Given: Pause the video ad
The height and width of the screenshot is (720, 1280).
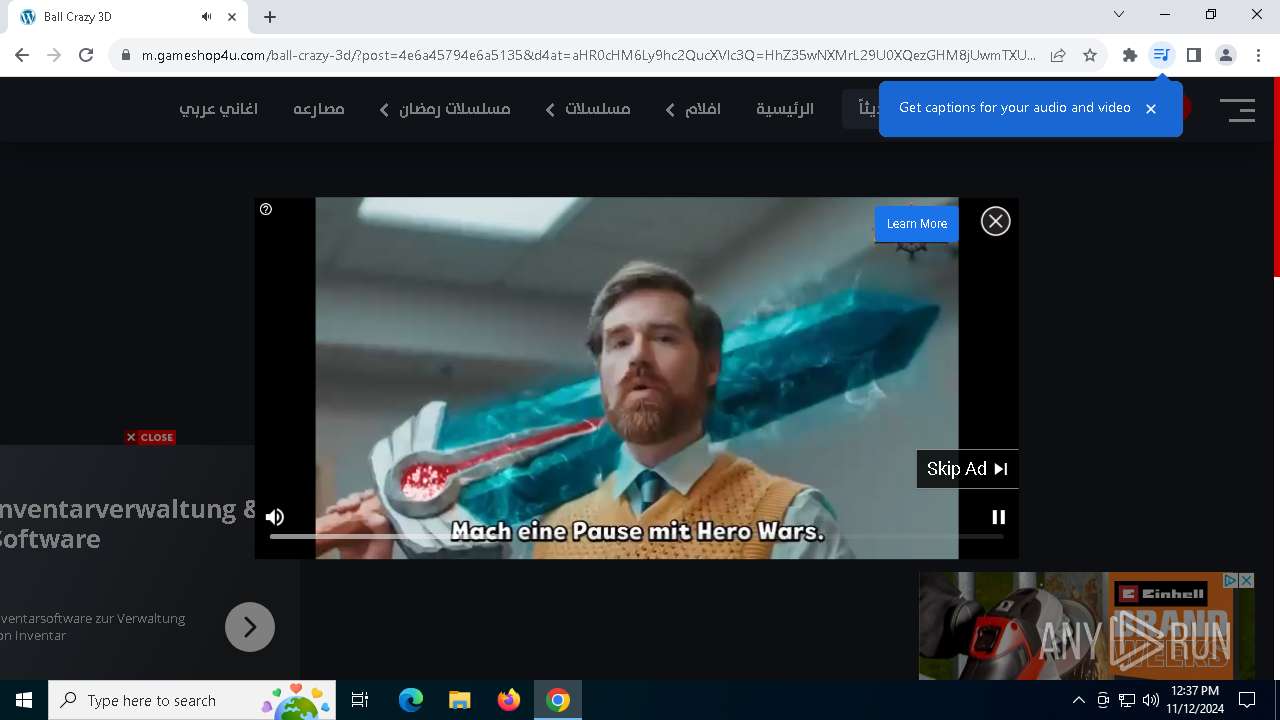Looking at the screenshot, I should [x=998, y=517].
